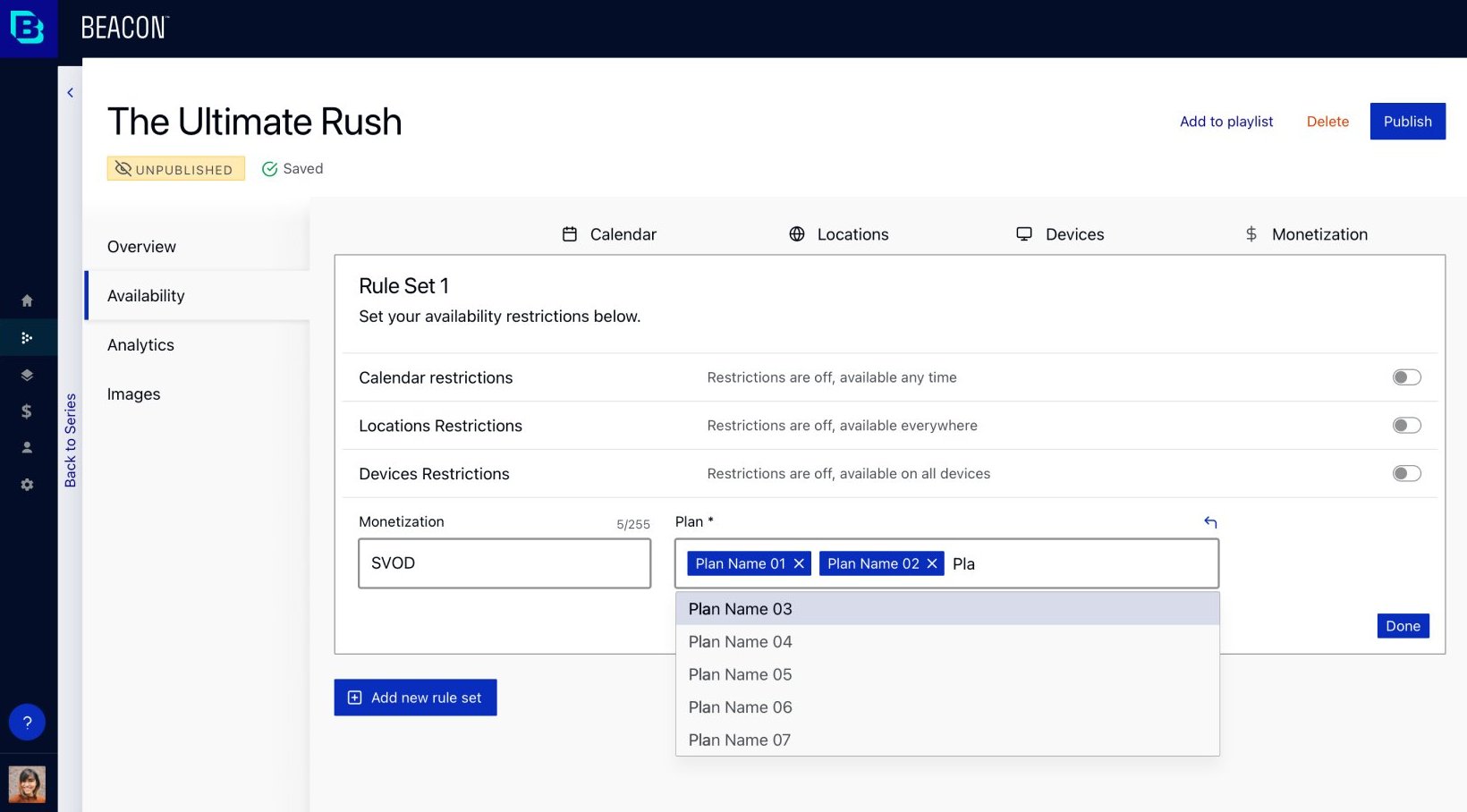Image resolution: width=1467 pixels, height=812 pixels.
Task: Click the Unpublished status badge
Action: [175, 169]
